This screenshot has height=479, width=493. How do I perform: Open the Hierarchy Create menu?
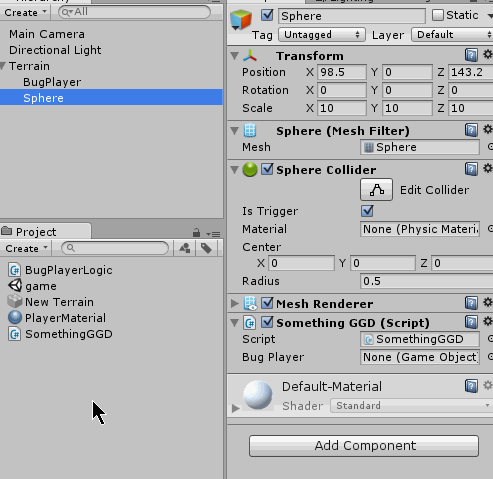(25, 13)
